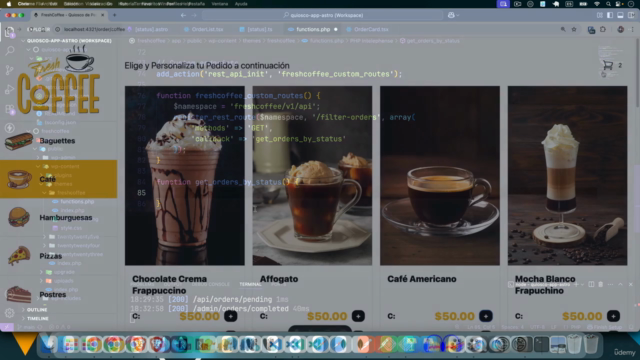Viewport: 640px width, 360px height.
Task: Open the browser extensions puzzle icon
Action: pyautogui.click(x=603, y=29)
